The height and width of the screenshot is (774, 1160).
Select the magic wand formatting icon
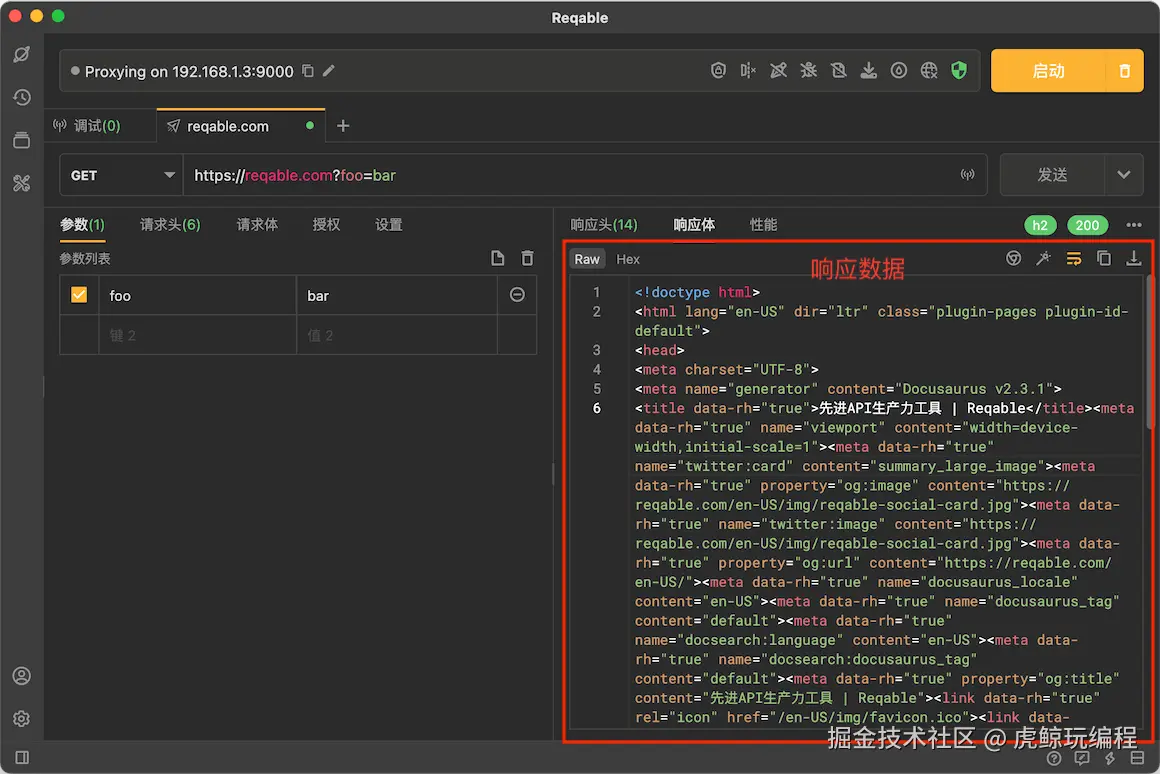point(1043,257)
